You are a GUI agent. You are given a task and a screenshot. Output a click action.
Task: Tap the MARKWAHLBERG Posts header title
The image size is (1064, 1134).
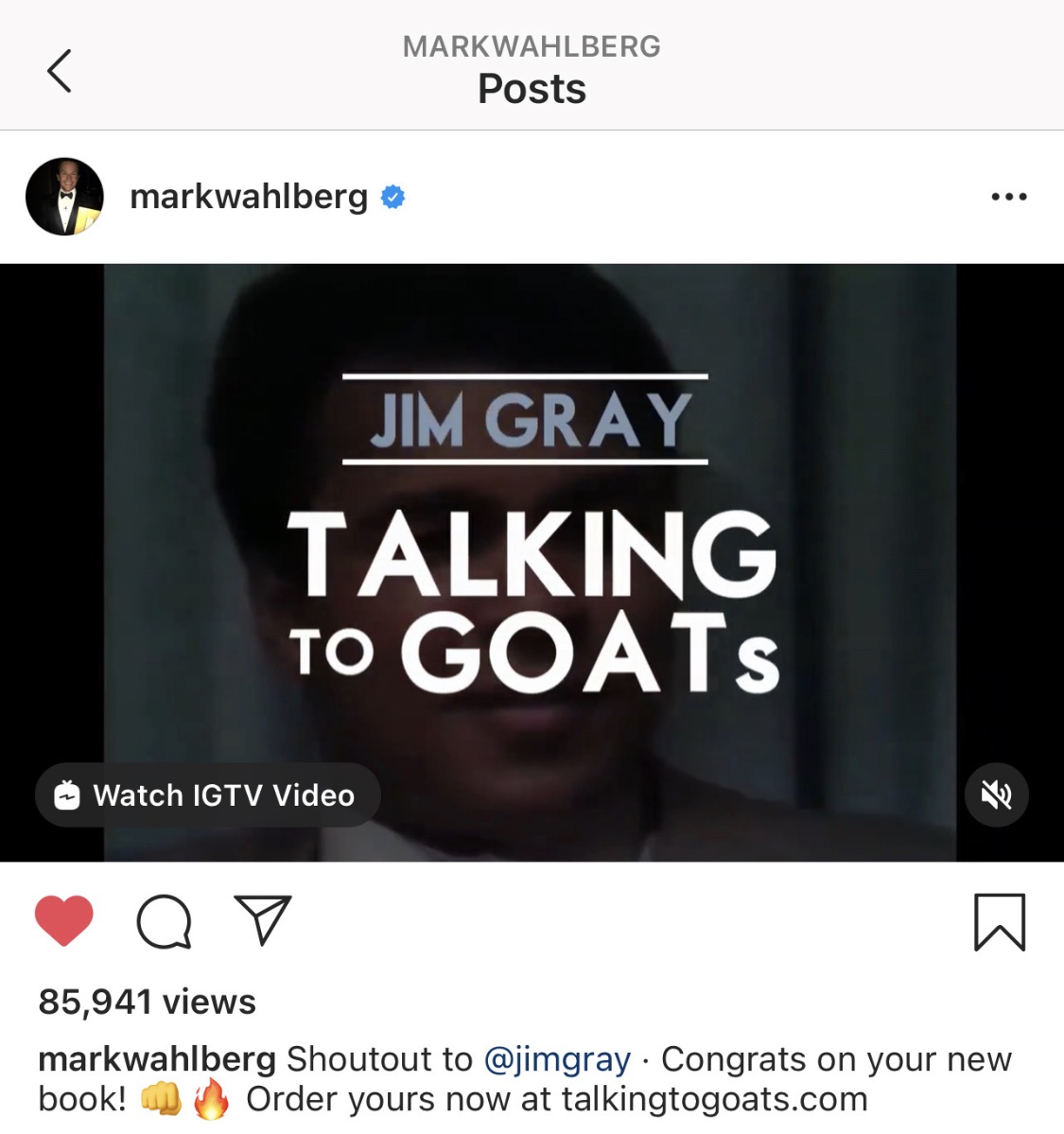[532, 69]
